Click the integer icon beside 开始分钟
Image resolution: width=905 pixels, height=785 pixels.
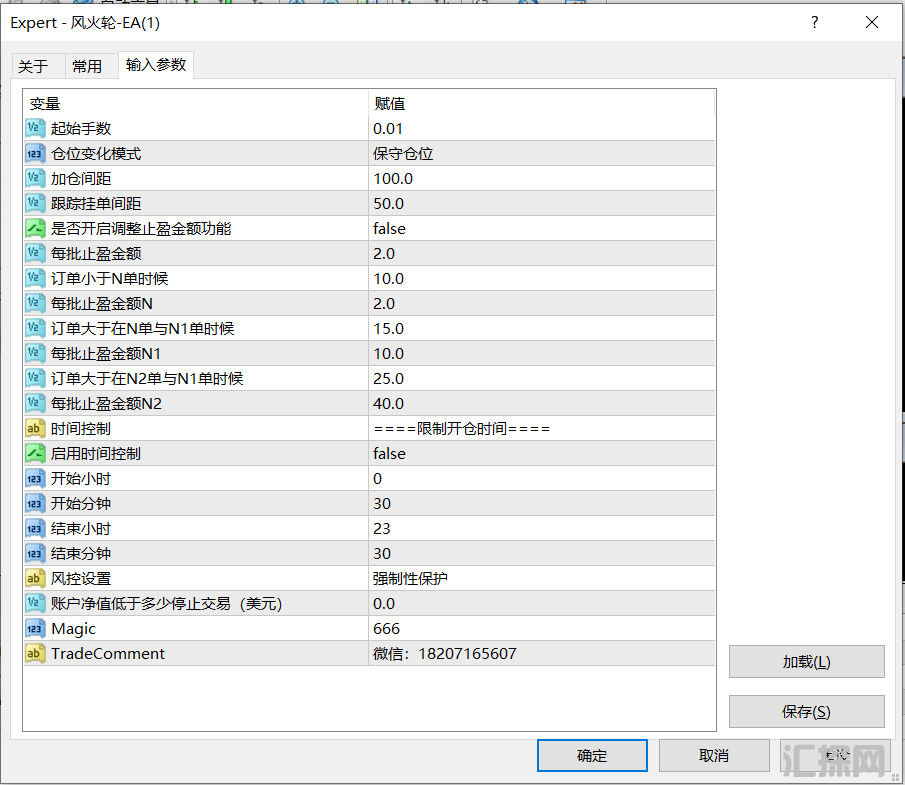click(x=35, y=503)
